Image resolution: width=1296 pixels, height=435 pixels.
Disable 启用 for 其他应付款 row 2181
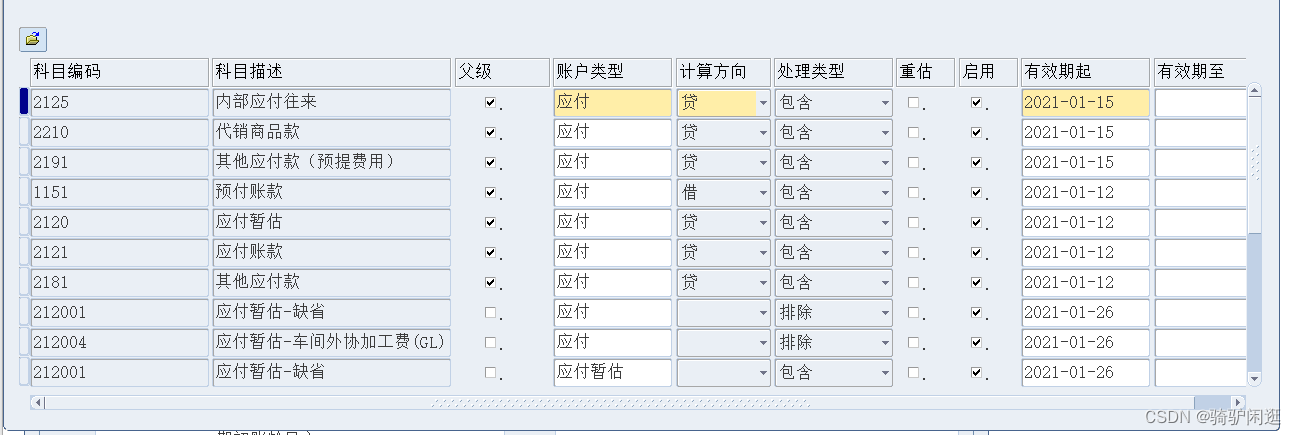pos(976,282)
